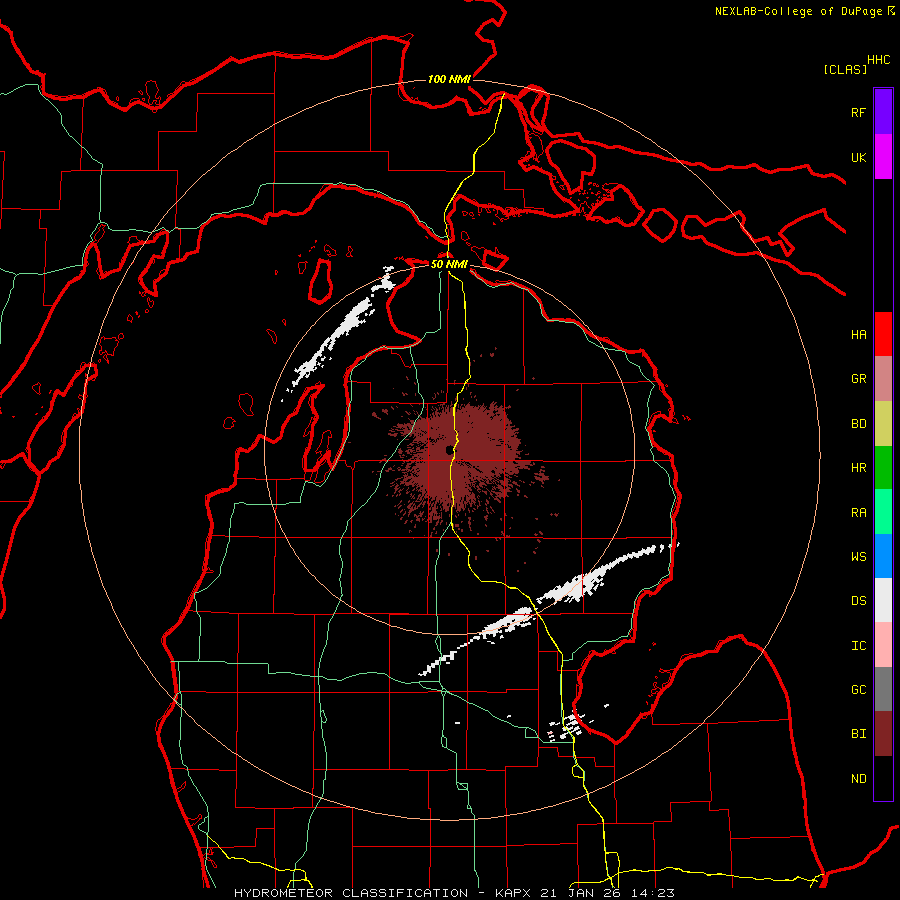Click the KAPX station identifier
Screen dimensions: 900x900
(514, 893)
